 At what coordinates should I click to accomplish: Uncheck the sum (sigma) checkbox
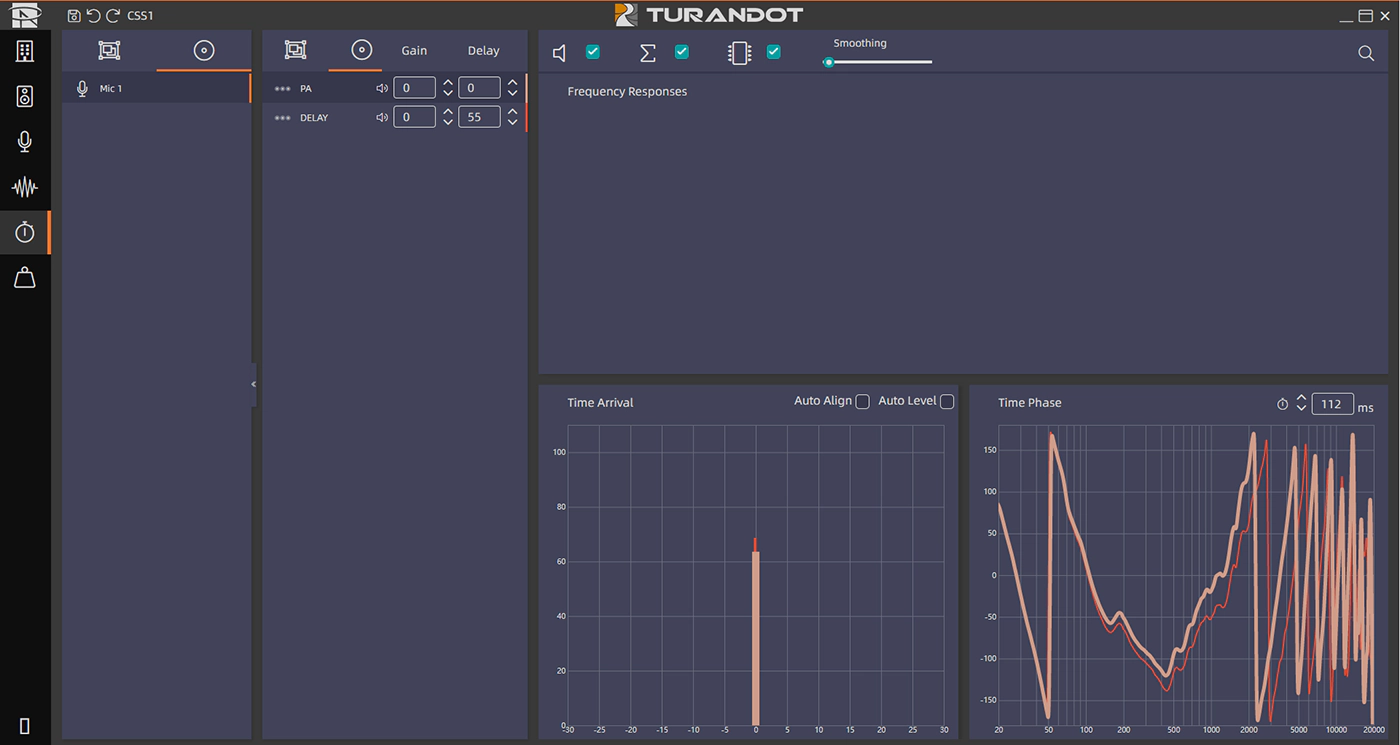pyautogui.click(x=681, y=52)
